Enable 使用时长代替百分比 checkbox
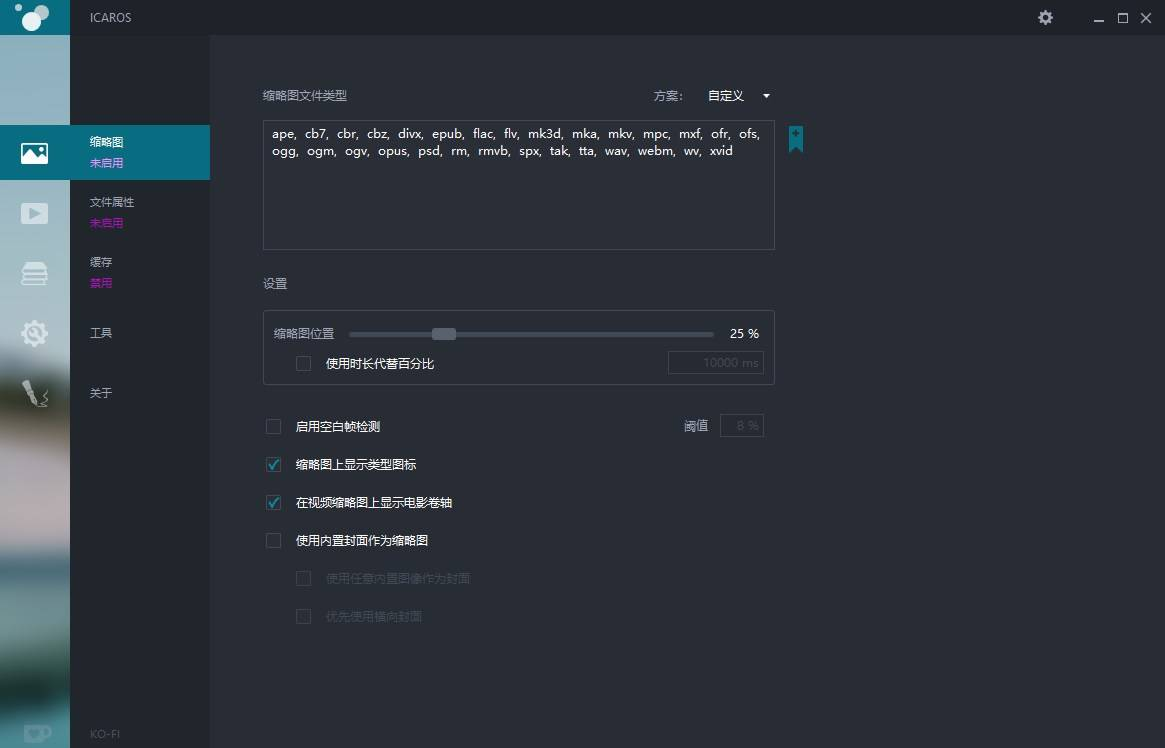This screenshot has width=1165, height=748. (x=303, y=363)
